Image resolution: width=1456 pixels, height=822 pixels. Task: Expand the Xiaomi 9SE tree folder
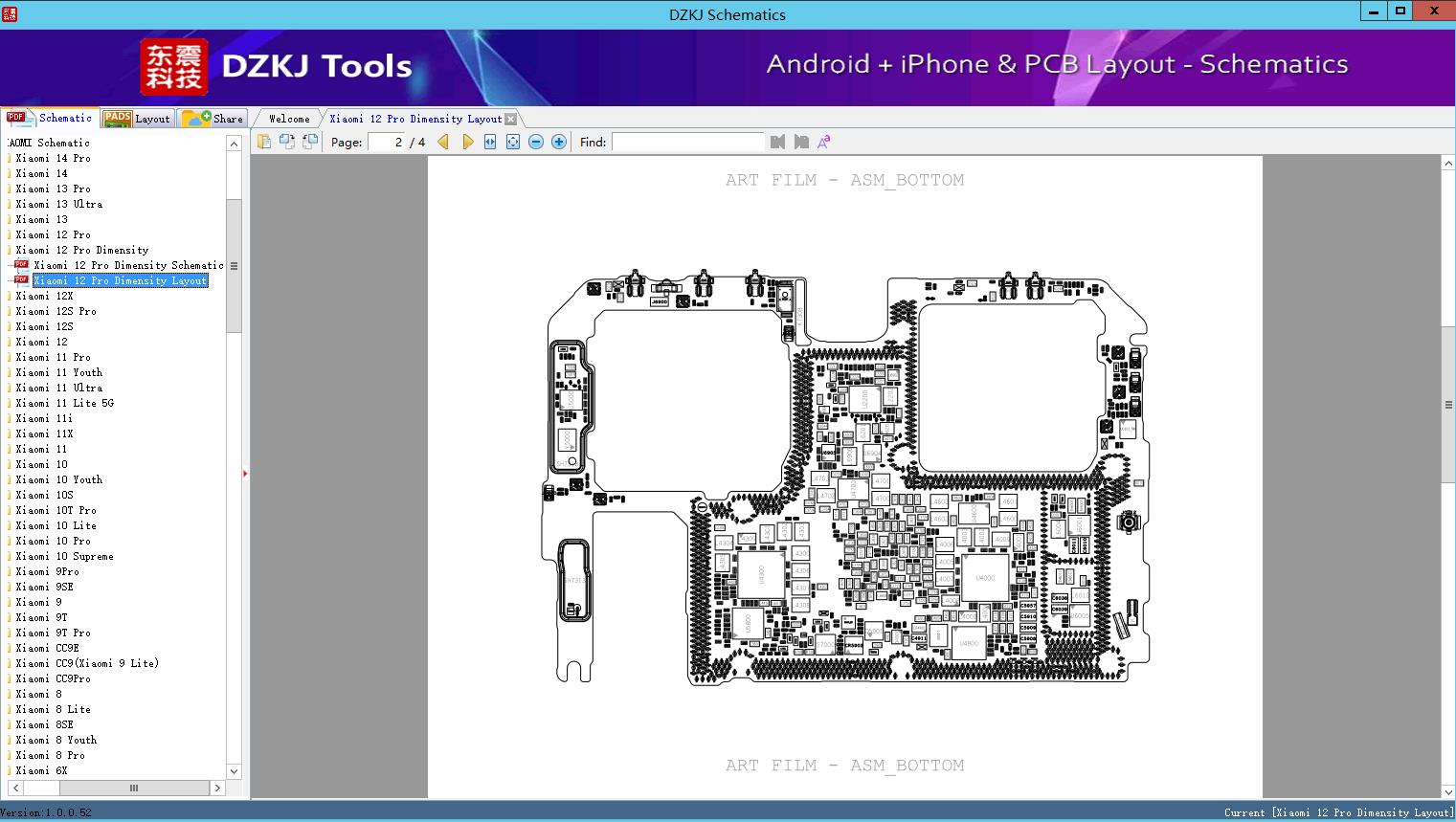click(44, 587)
